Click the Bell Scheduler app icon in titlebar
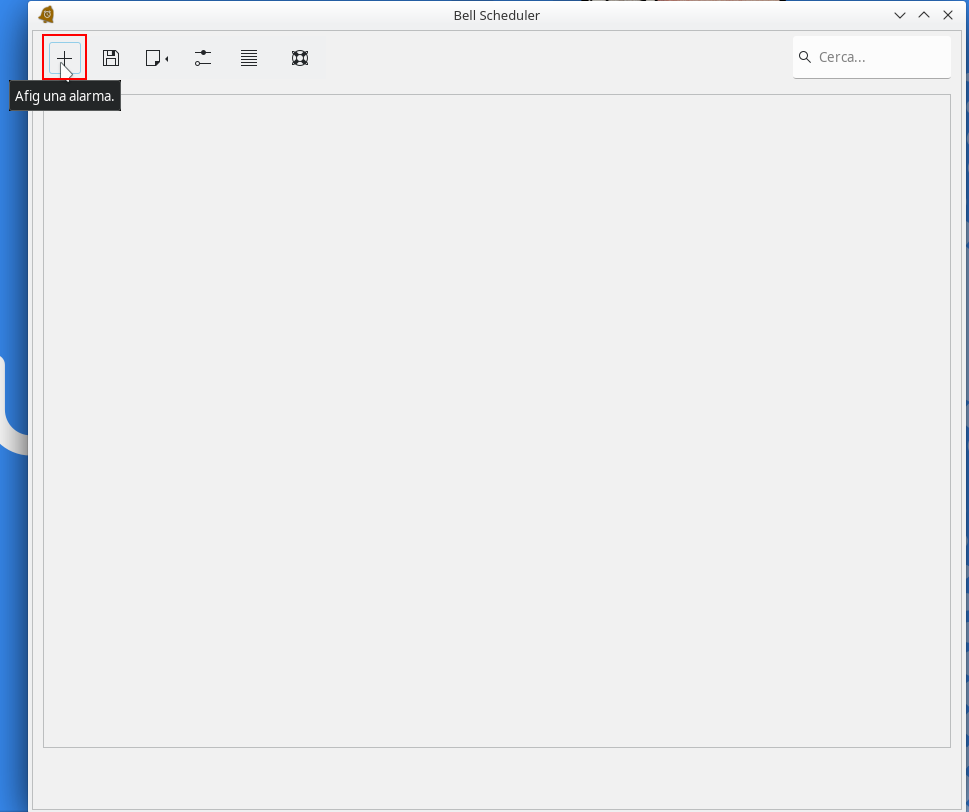 pos(46,15)
